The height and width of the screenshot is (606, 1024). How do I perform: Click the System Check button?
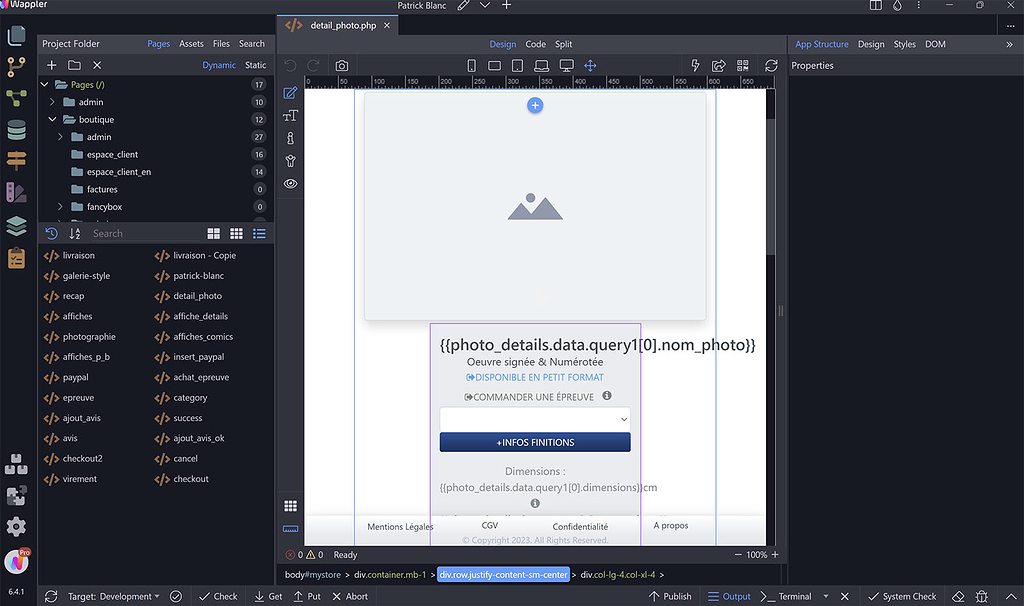[x=902, y=596]
